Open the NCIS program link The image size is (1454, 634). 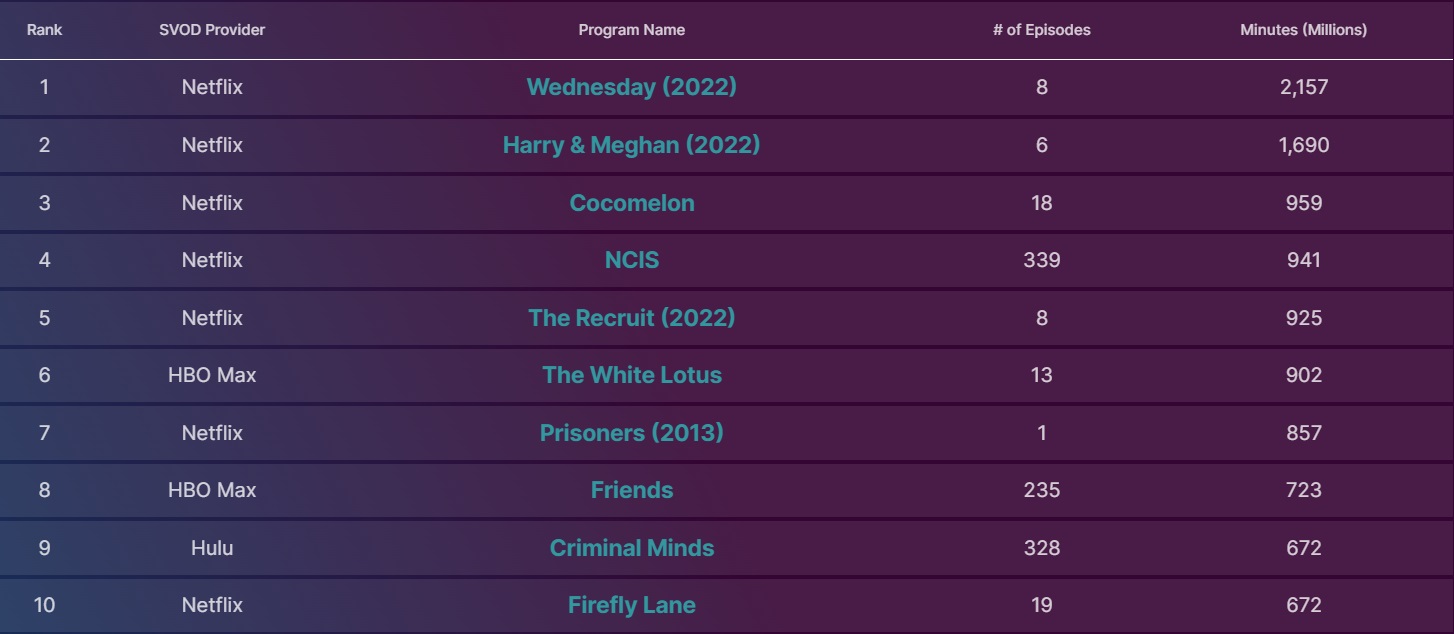[x=631, y=260]
